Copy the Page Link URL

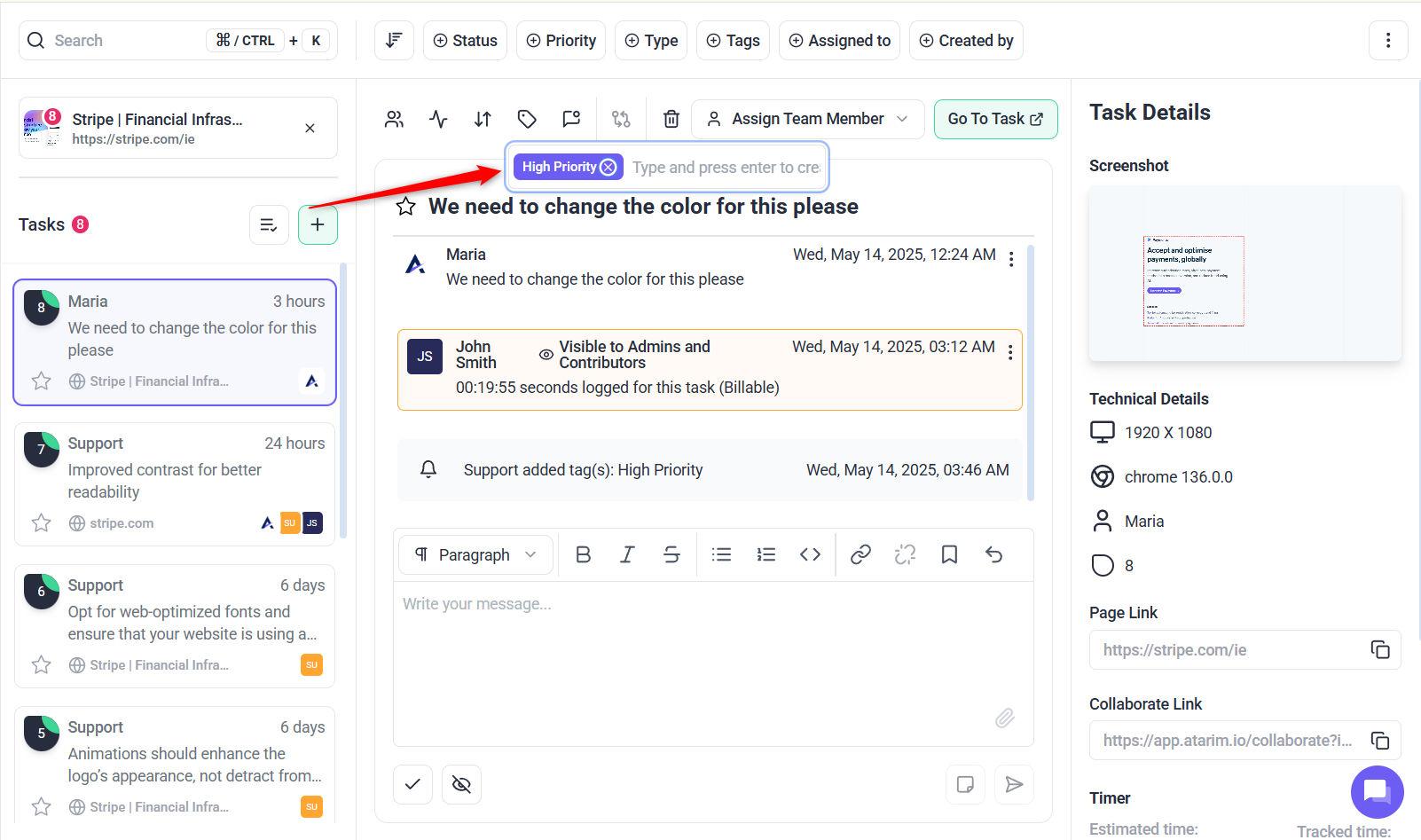(x=1379, y=650)
